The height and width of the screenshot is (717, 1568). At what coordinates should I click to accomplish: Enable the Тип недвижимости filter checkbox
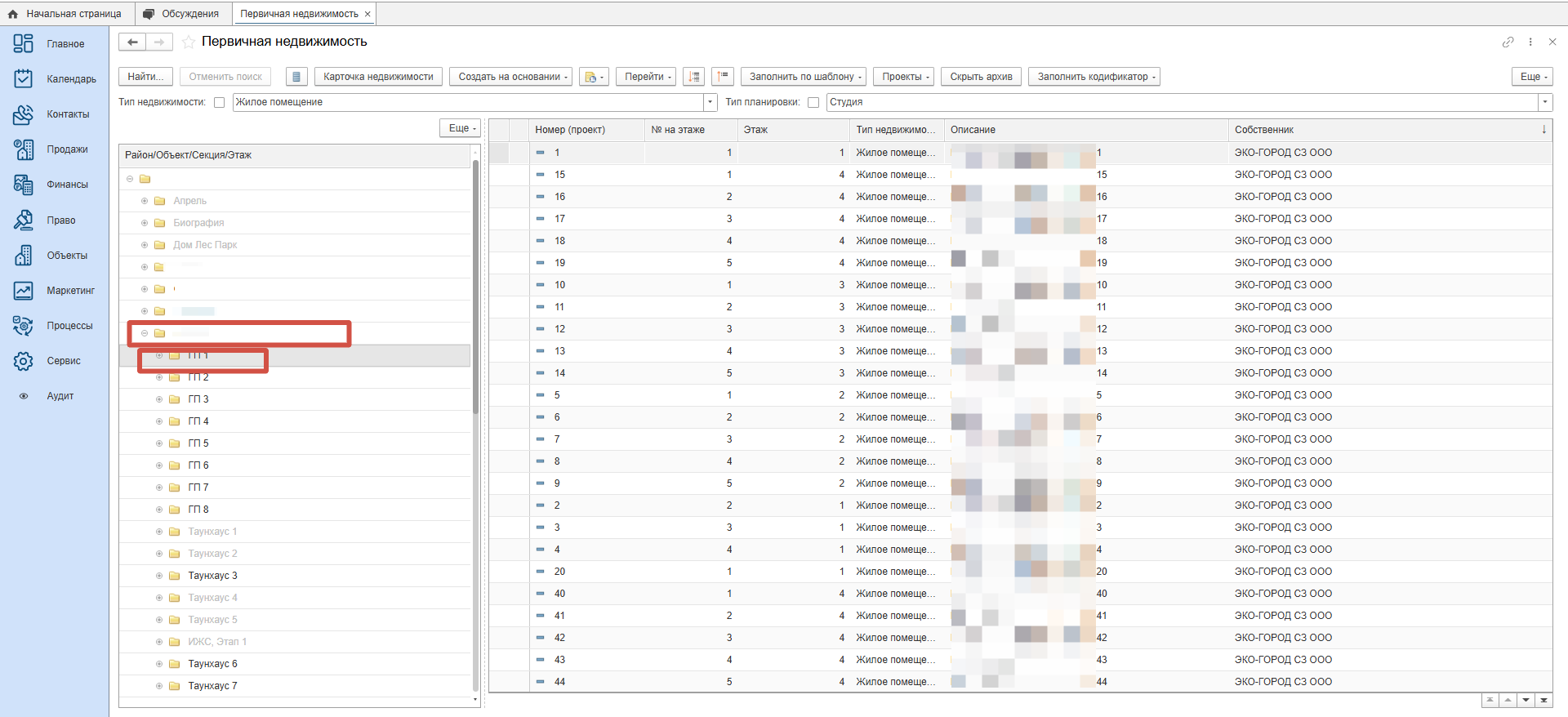coord(219,102)
